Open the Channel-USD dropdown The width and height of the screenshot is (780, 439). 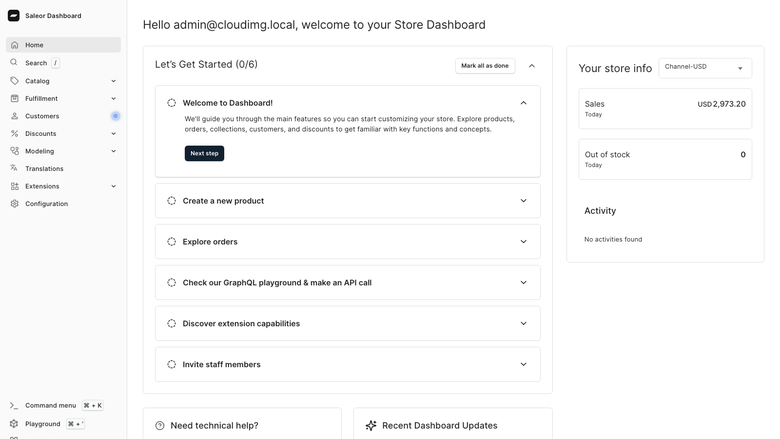pyautogui.click(x=705, y=68)
